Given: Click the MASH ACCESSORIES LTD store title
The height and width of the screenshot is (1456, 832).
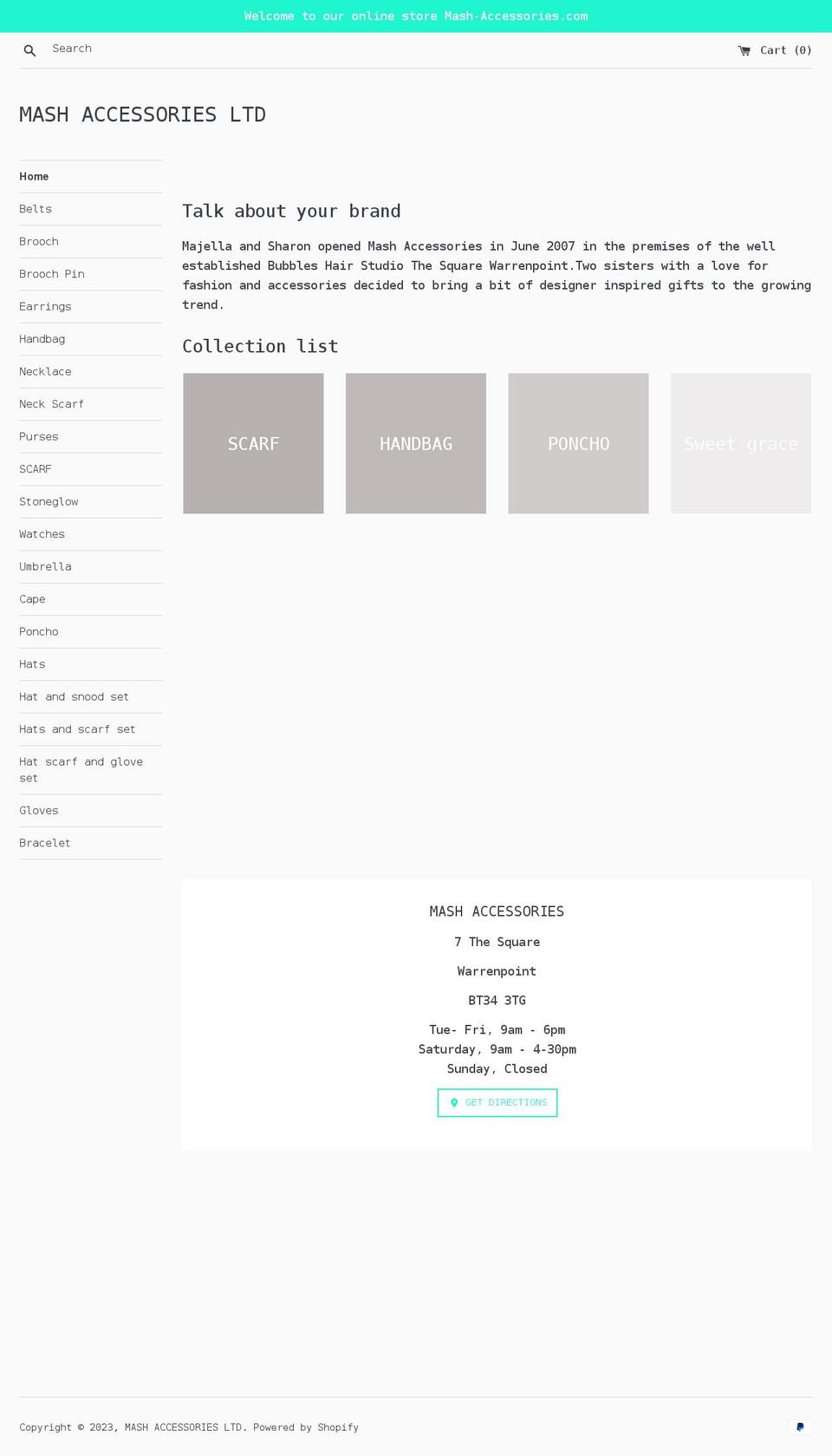Looking at the screenshot, I should click(142, 114).
